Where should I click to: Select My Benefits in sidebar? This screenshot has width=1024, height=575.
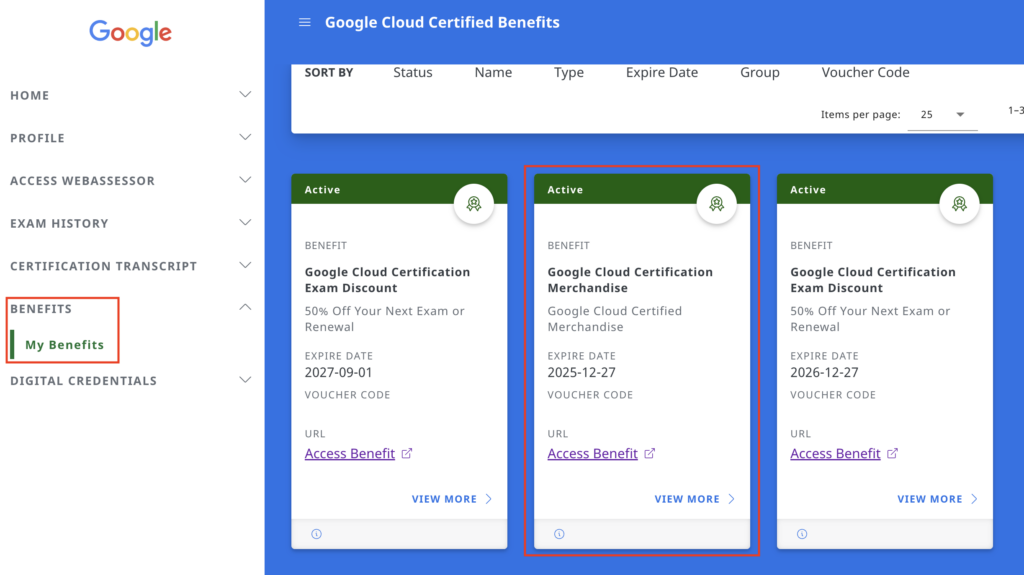click(x=65, y=344)
